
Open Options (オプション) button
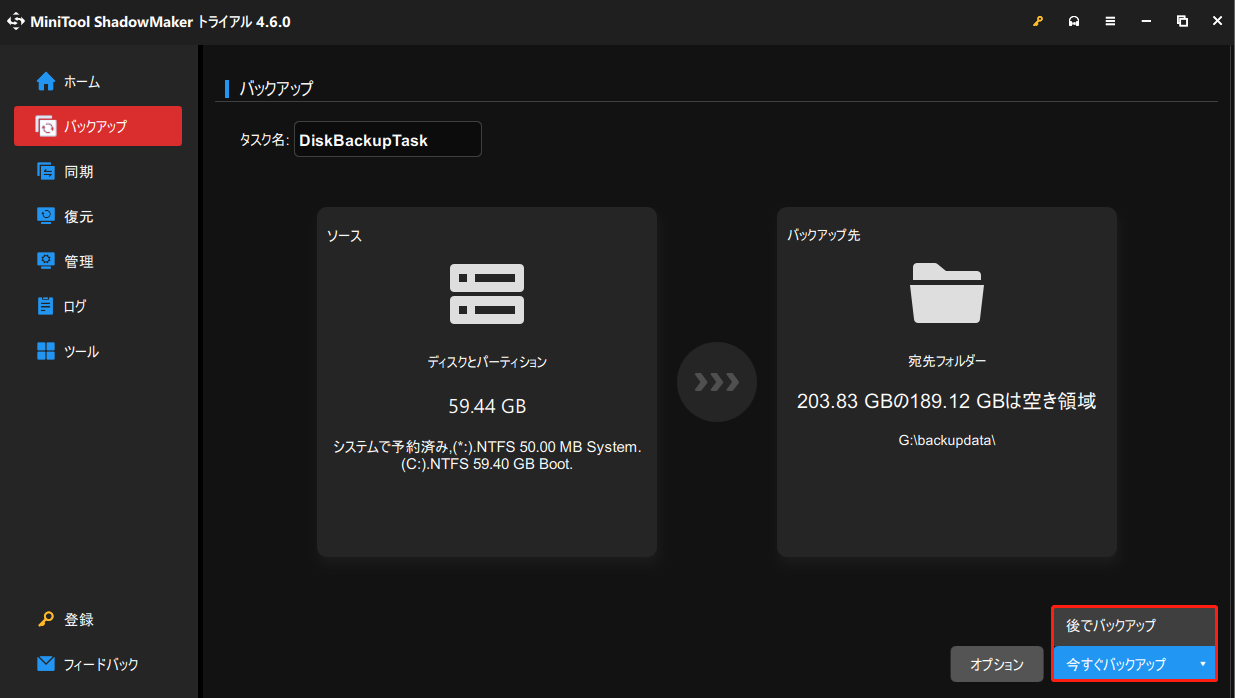coord(997,664)
